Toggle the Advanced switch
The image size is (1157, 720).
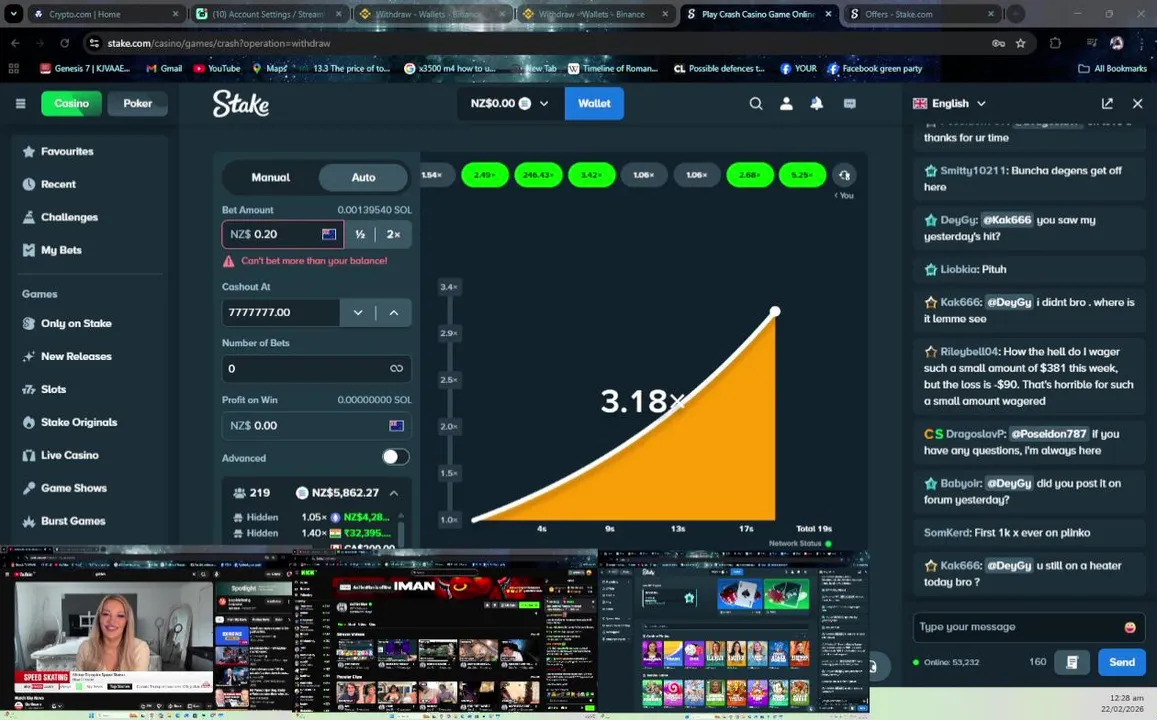click(395, 457)
